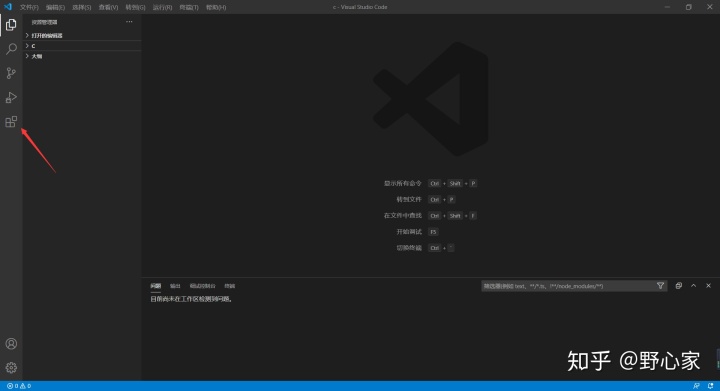This screenshot has width=720, height=391.
Task: Open the 转到(G) menu
Action: (135, 7)
